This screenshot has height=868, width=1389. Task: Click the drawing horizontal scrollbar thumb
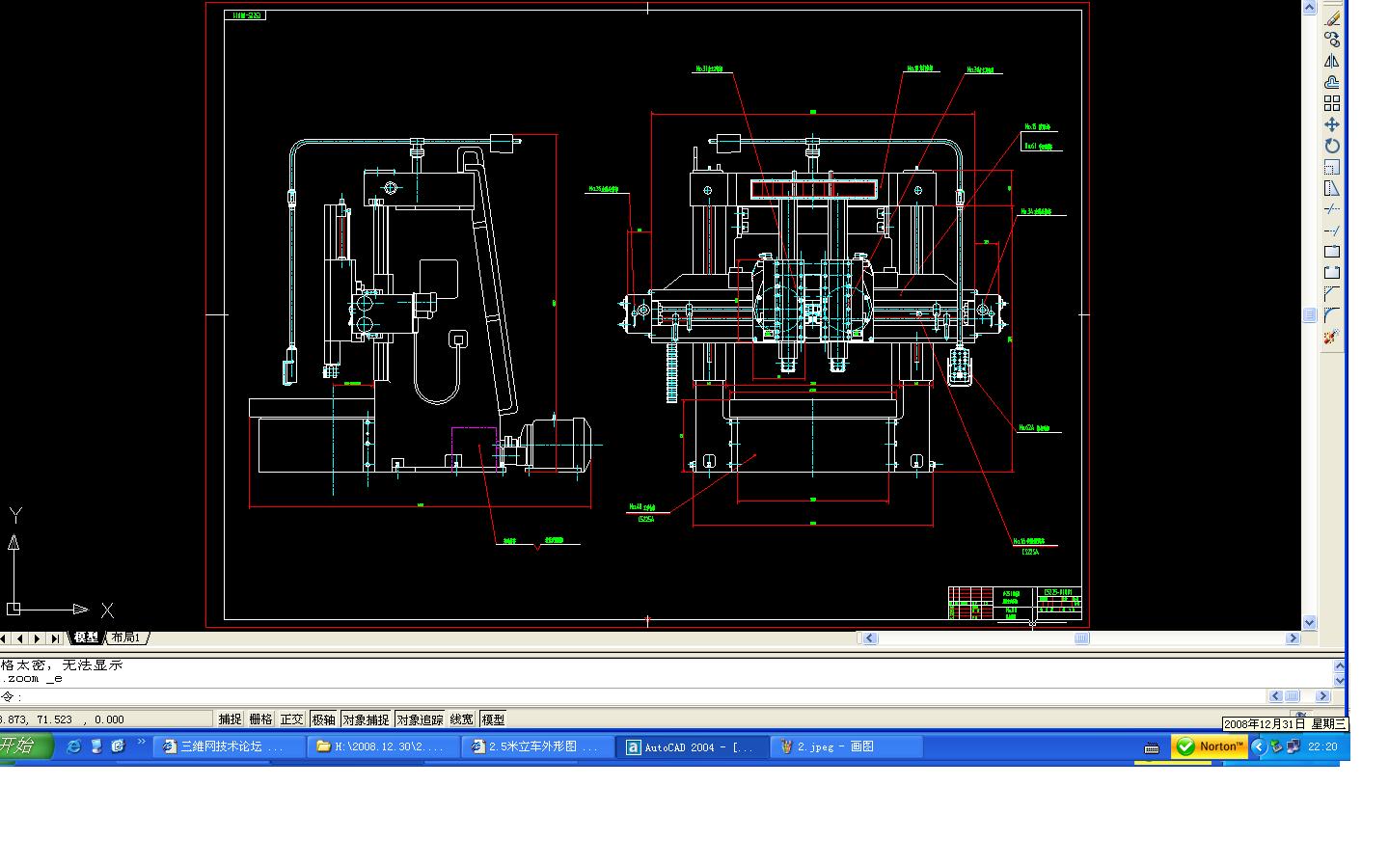click(1082, 638)
